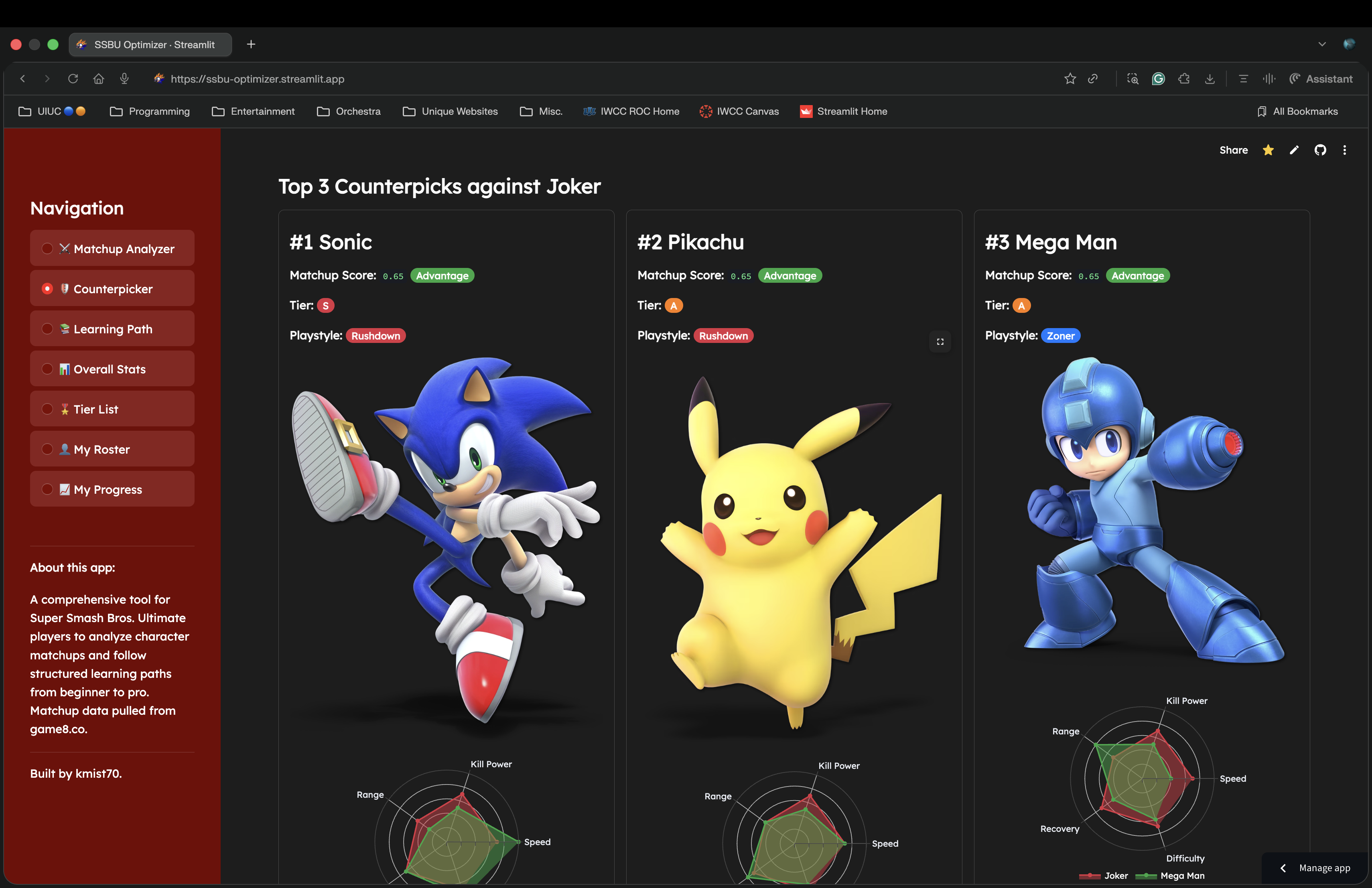Viewport: 1372px width, 888px height.
Task: Click the audio waveform icon
Action: point(1269,79)
